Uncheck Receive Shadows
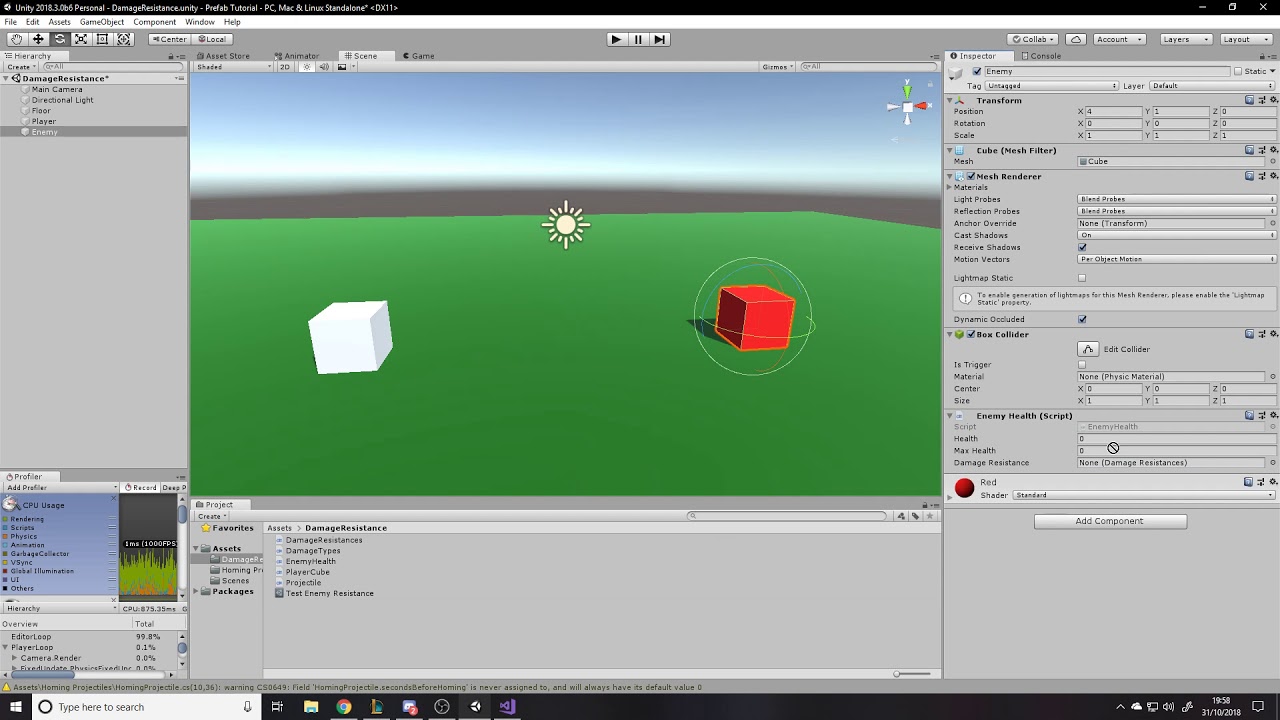This screenshot has height=720, width=1280. 1082,247
